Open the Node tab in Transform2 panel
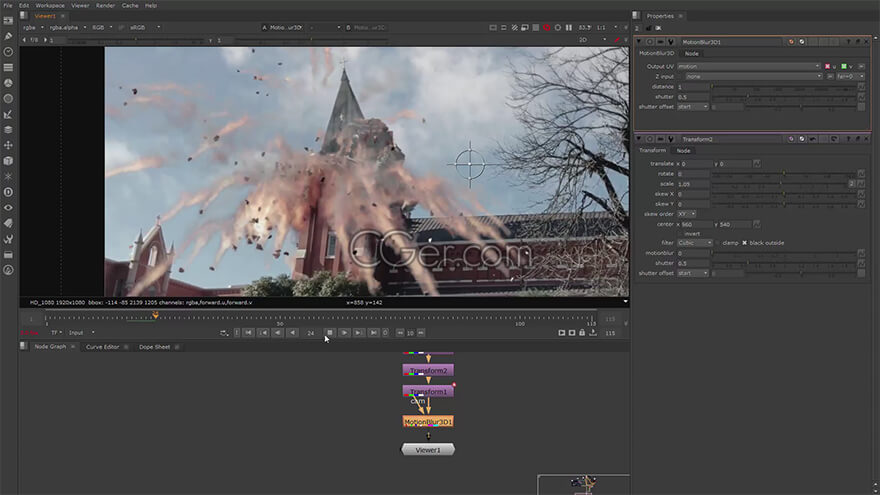Image resolution: width=880 pixels, height=495 pixels. pyautogui.click(x=683, y=151)
